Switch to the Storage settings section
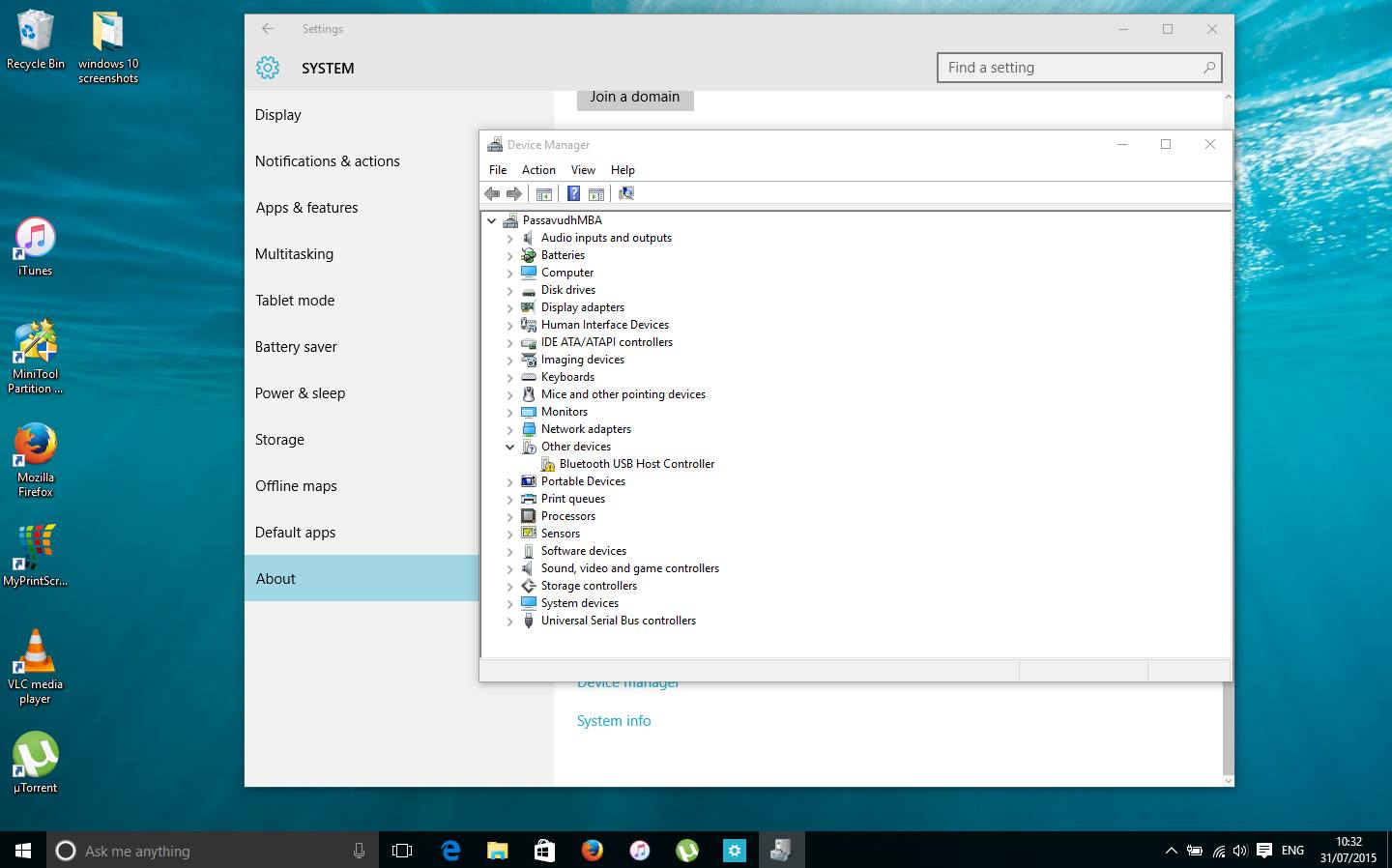This screenshot has width=1392, height=868. [x=278, y=440]
